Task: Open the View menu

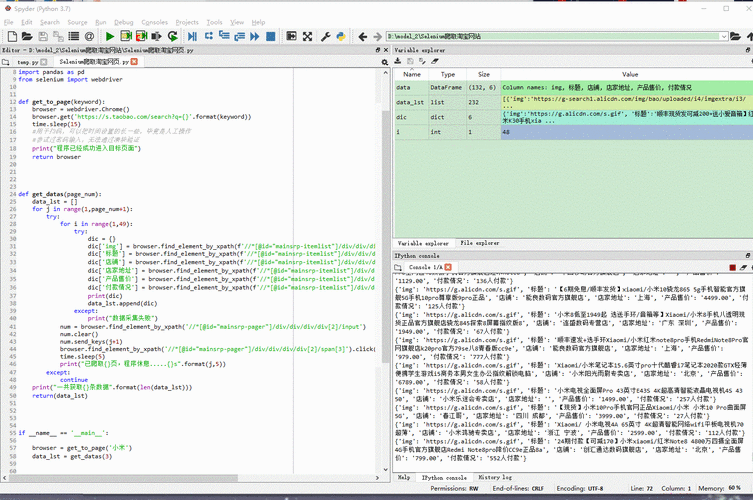Action: tap(237, 22)
